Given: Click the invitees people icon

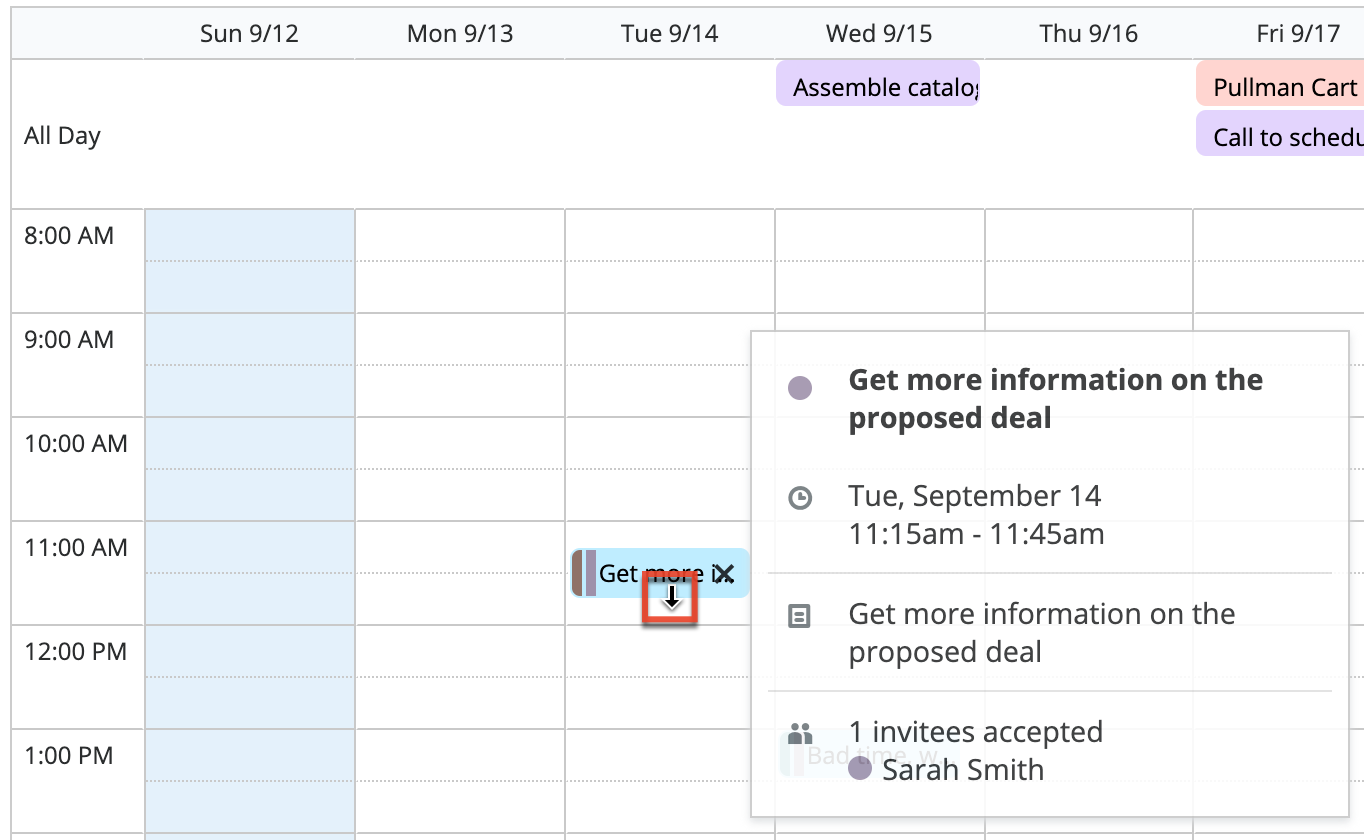Looking at the screenshot, I should (800, 735).
